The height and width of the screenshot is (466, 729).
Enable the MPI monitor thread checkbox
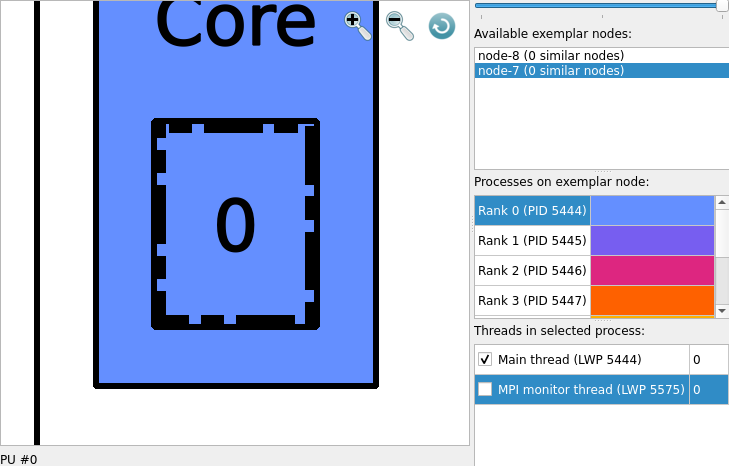[x=485, y=390]
